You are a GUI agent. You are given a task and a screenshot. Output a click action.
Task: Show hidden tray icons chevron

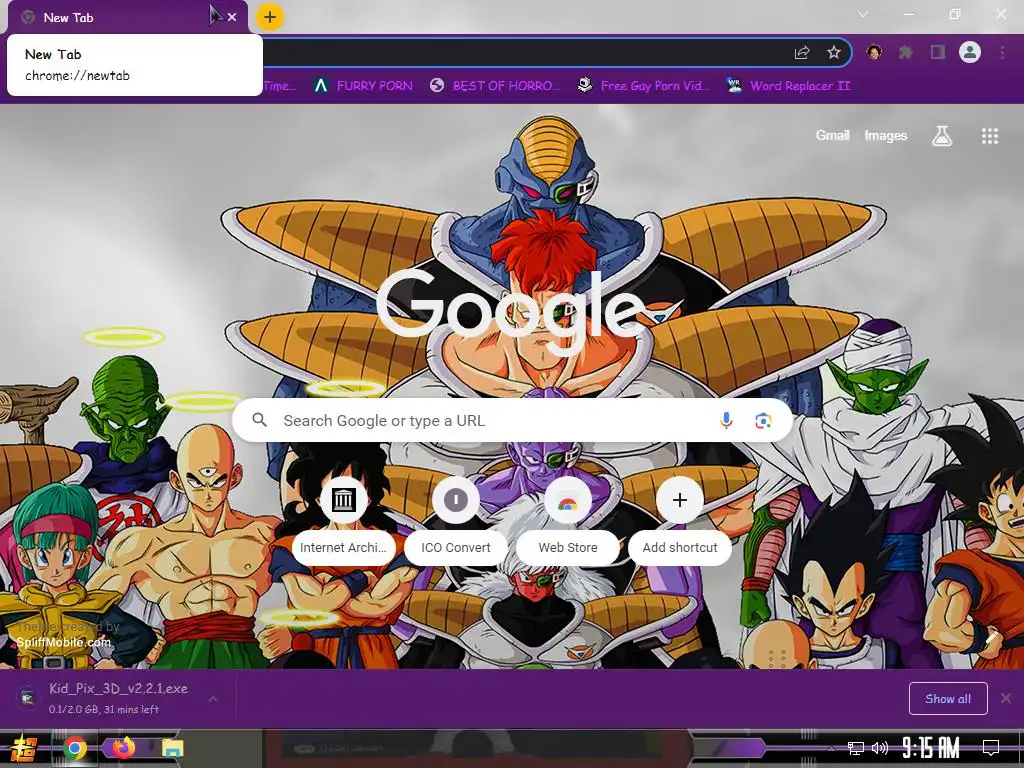coord(831,748)
